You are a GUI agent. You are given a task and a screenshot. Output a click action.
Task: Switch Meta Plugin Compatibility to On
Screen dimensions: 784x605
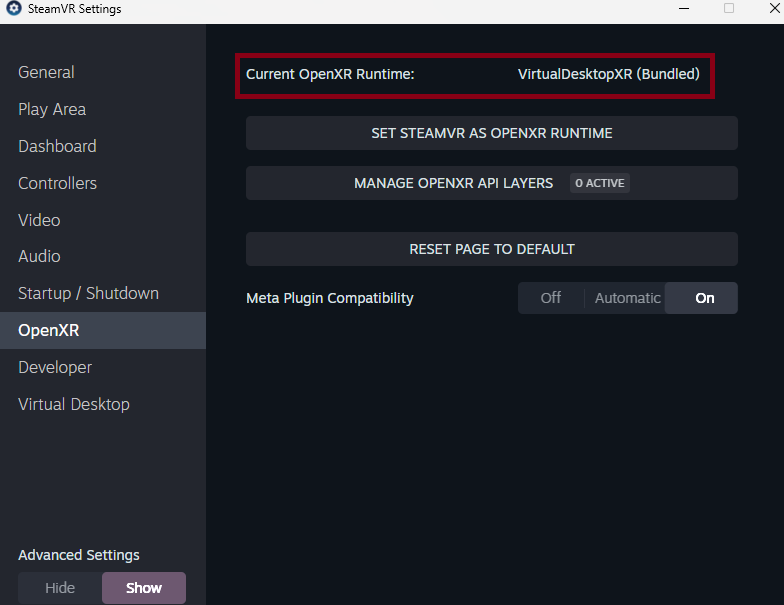(704, 298)
